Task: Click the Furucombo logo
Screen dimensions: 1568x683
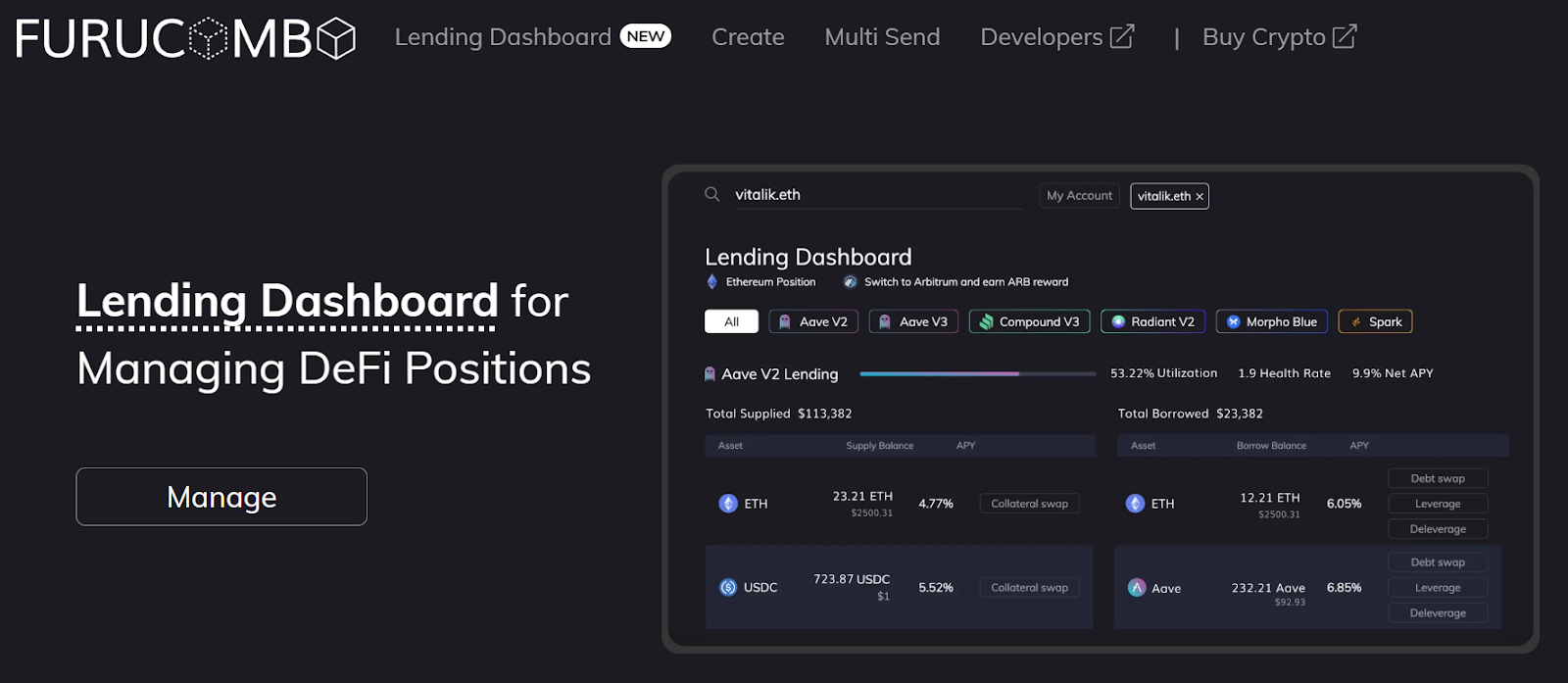Action: (x=185, y=38)
